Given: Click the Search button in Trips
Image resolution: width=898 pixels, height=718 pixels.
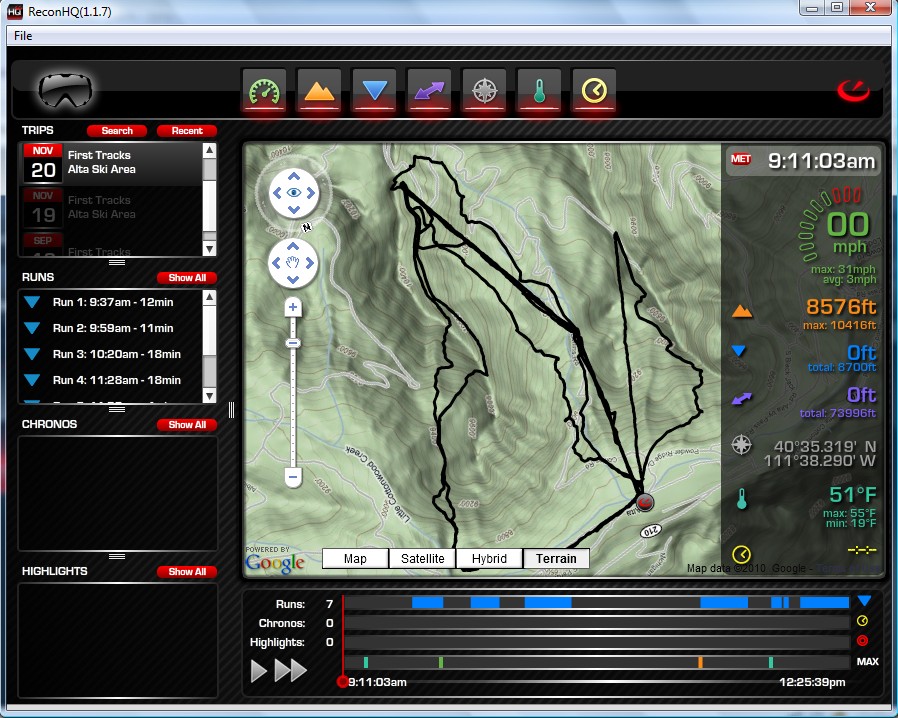Looking at the screenshot, I should (x=117, y=131).
